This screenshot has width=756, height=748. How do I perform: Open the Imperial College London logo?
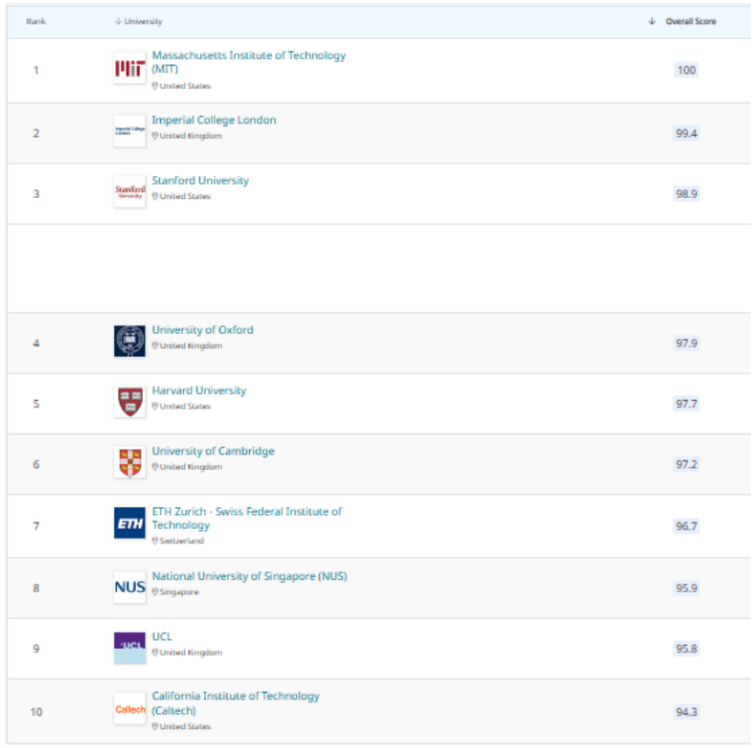pos(130,131)
